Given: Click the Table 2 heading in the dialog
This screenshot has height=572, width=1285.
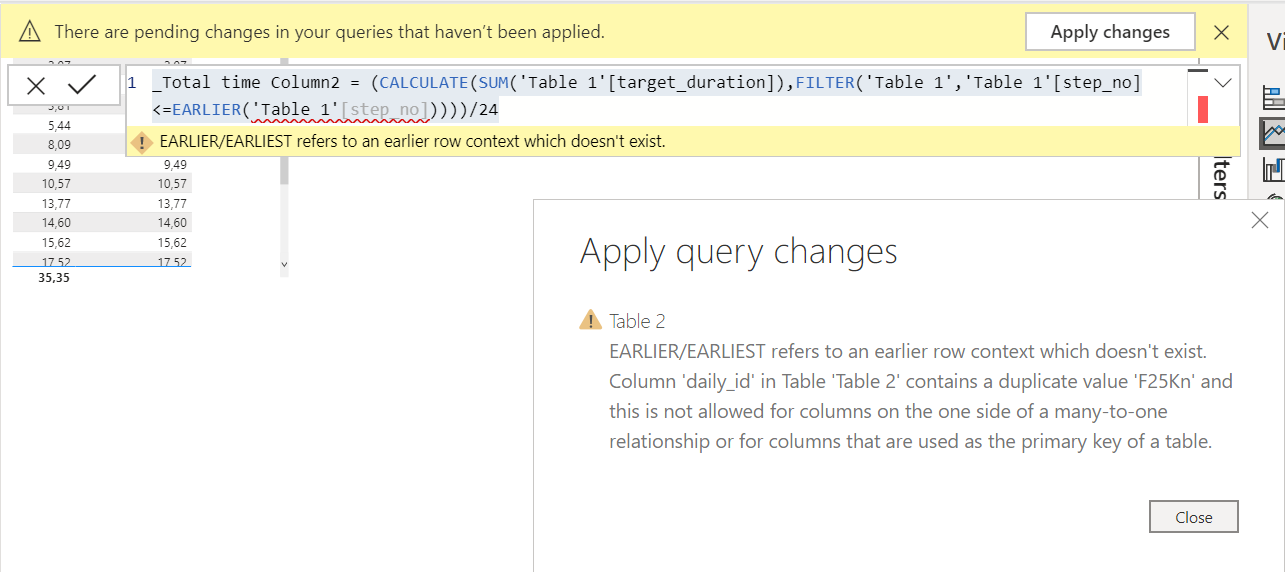Looking at the screenshot, I should (637, 321).
